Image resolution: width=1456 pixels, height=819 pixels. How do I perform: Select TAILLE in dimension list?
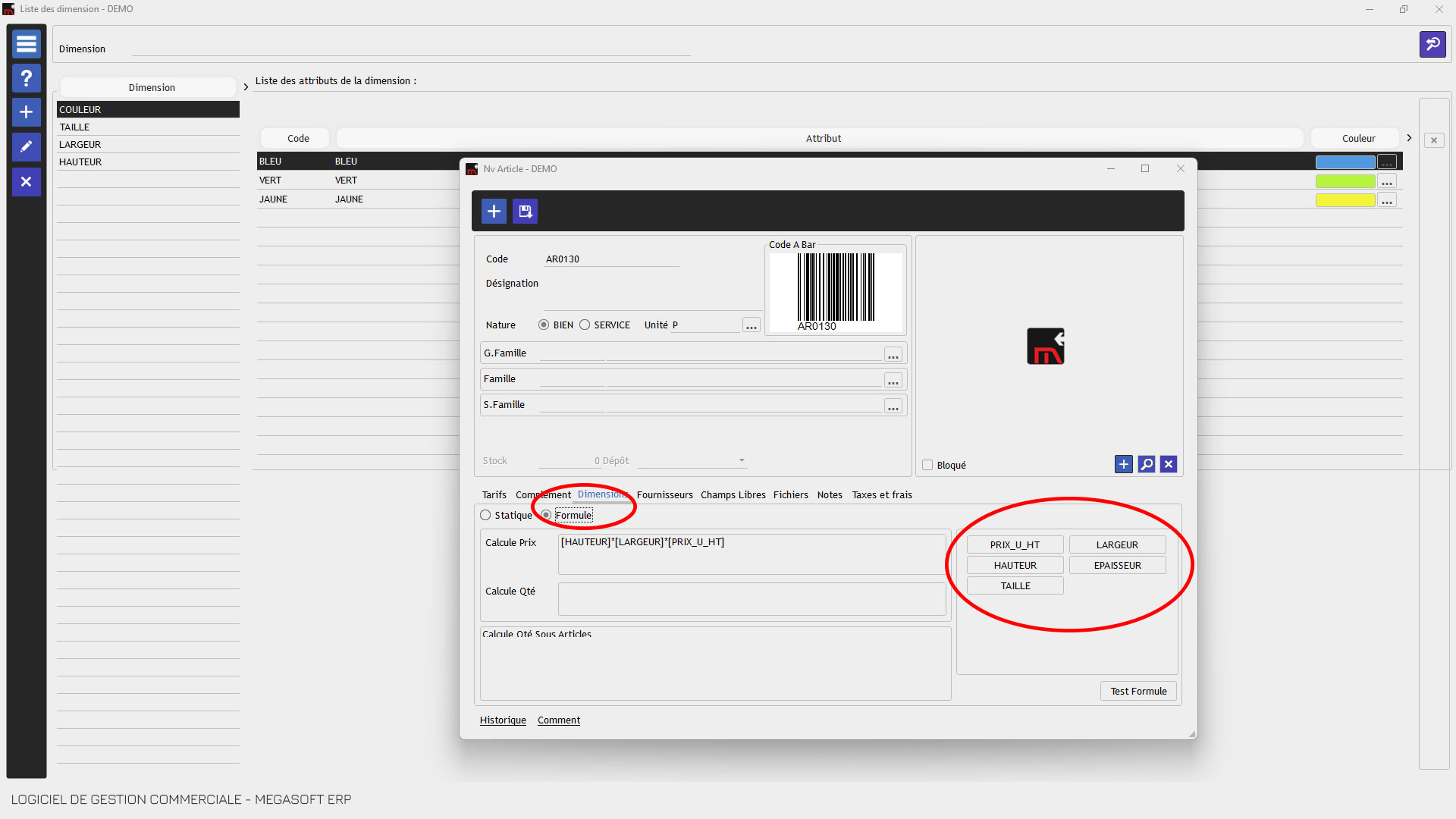pos(148,127)
